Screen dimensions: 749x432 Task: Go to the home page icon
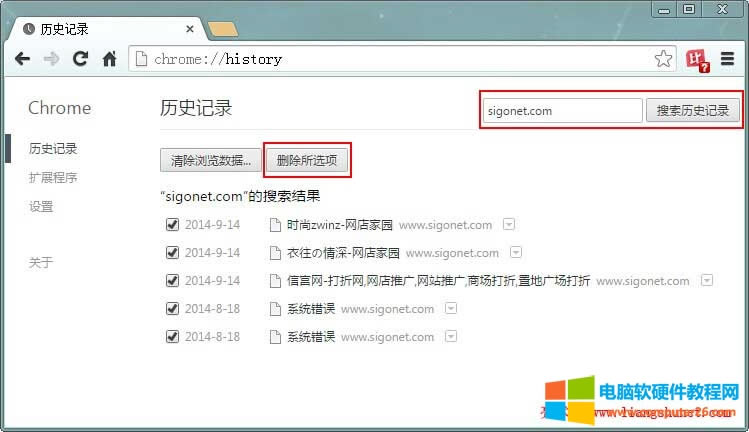click(x=110, y=59)
